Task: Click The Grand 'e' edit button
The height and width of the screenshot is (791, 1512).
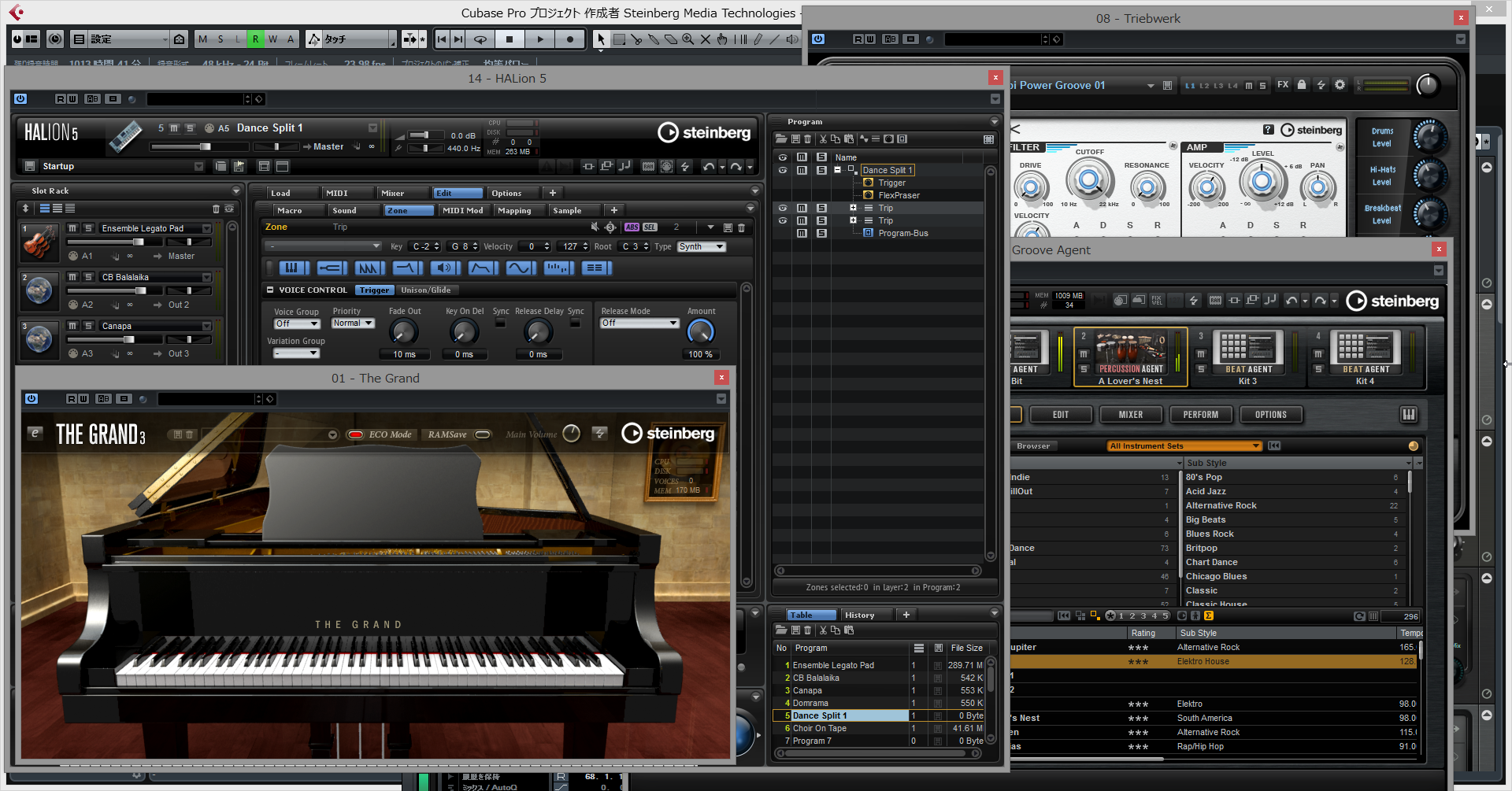Action: coord(35,433)
